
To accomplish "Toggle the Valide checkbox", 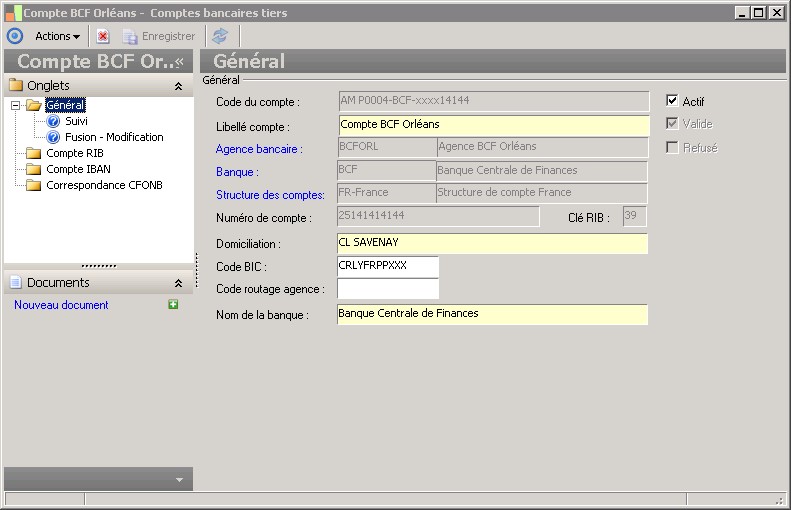I will tap(672, 124).
